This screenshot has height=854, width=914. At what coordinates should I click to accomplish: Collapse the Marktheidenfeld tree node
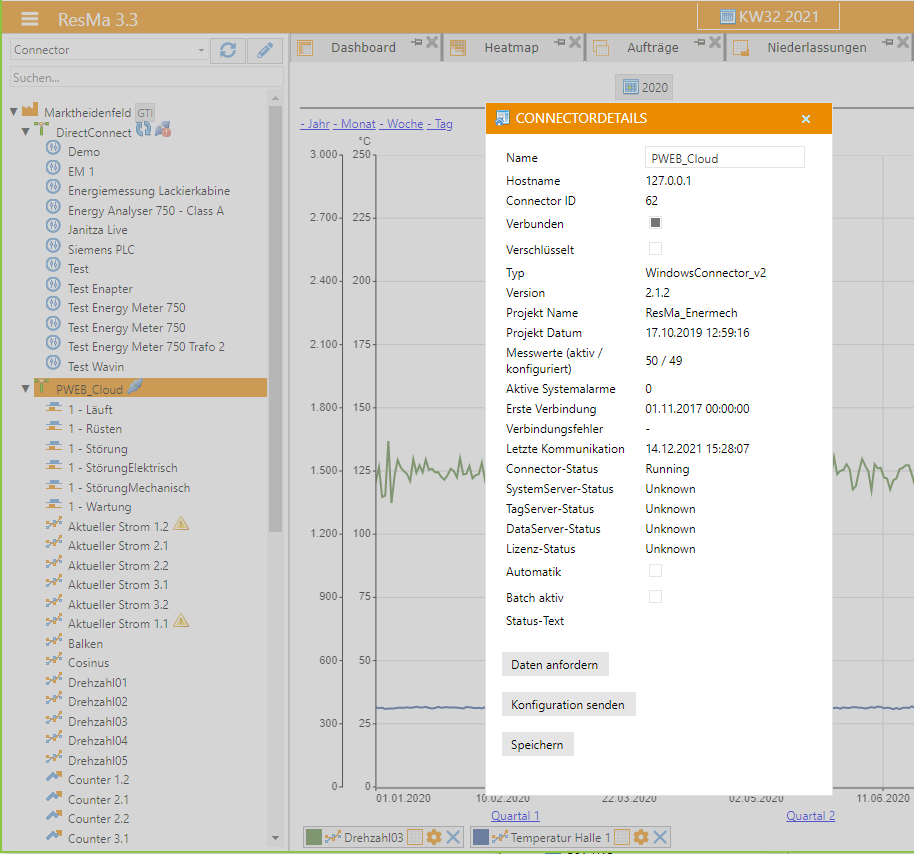click(14, 111)
